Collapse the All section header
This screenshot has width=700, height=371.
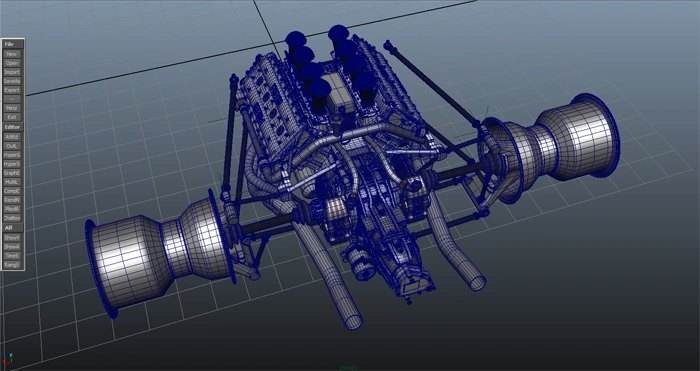[12, 228]
